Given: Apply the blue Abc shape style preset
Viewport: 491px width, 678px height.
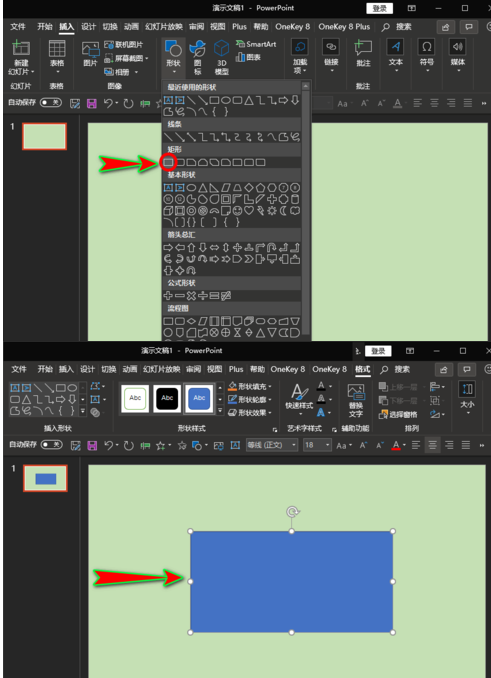Looking at the screenshot, I should (199, 398).
